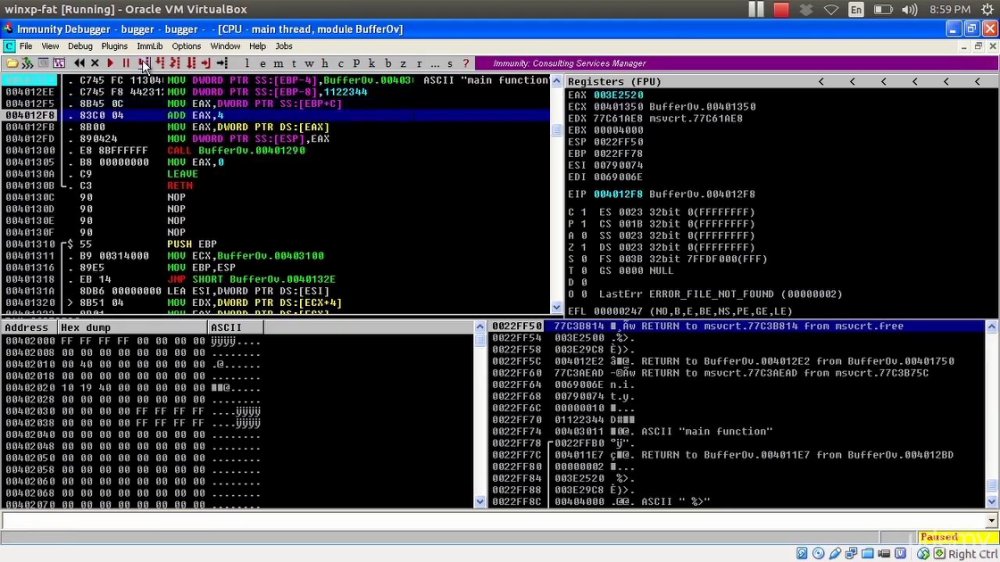Open the Options menu
The image size is (1000, 562).
[186, 46]
